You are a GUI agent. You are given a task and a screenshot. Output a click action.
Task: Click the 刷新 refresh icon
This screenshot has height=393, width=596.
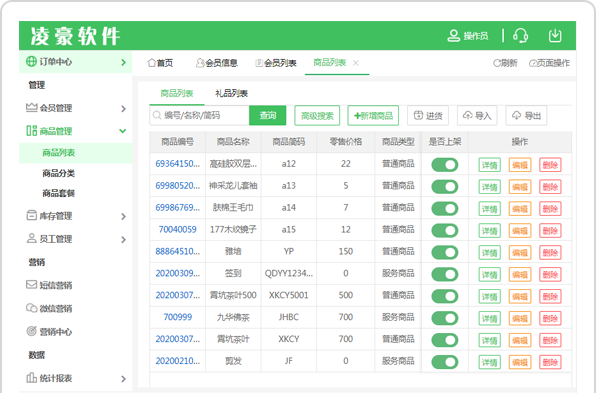[497, 63]
